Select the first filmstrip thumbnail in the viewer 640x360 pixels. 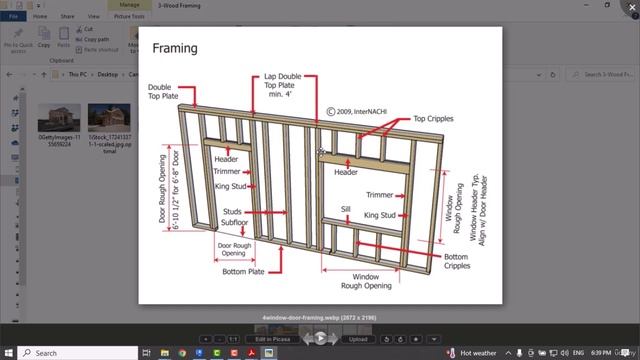261,329
